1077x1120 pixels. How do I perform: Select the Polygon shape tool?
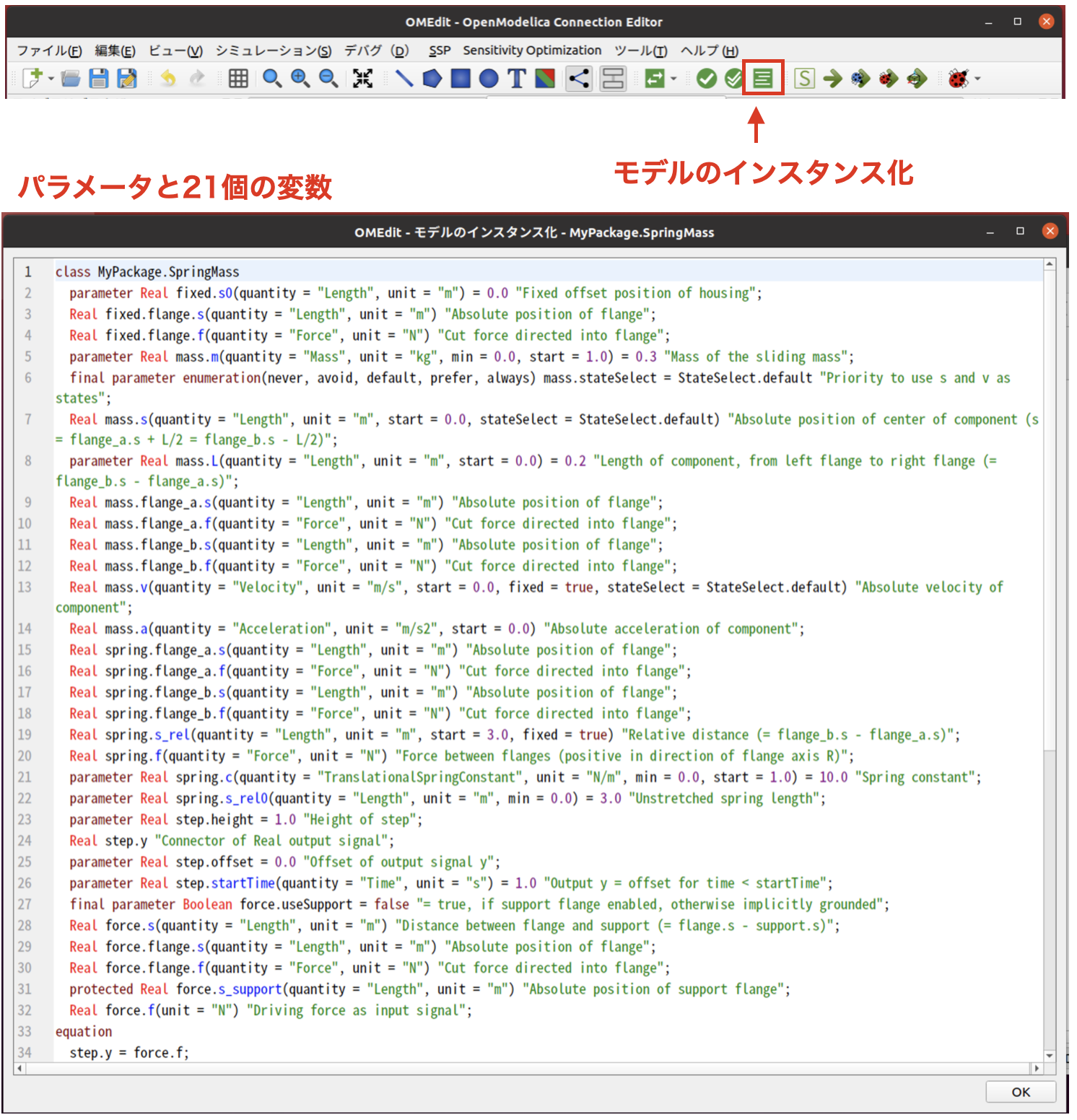pyautogui.click(x=432, y=78)
